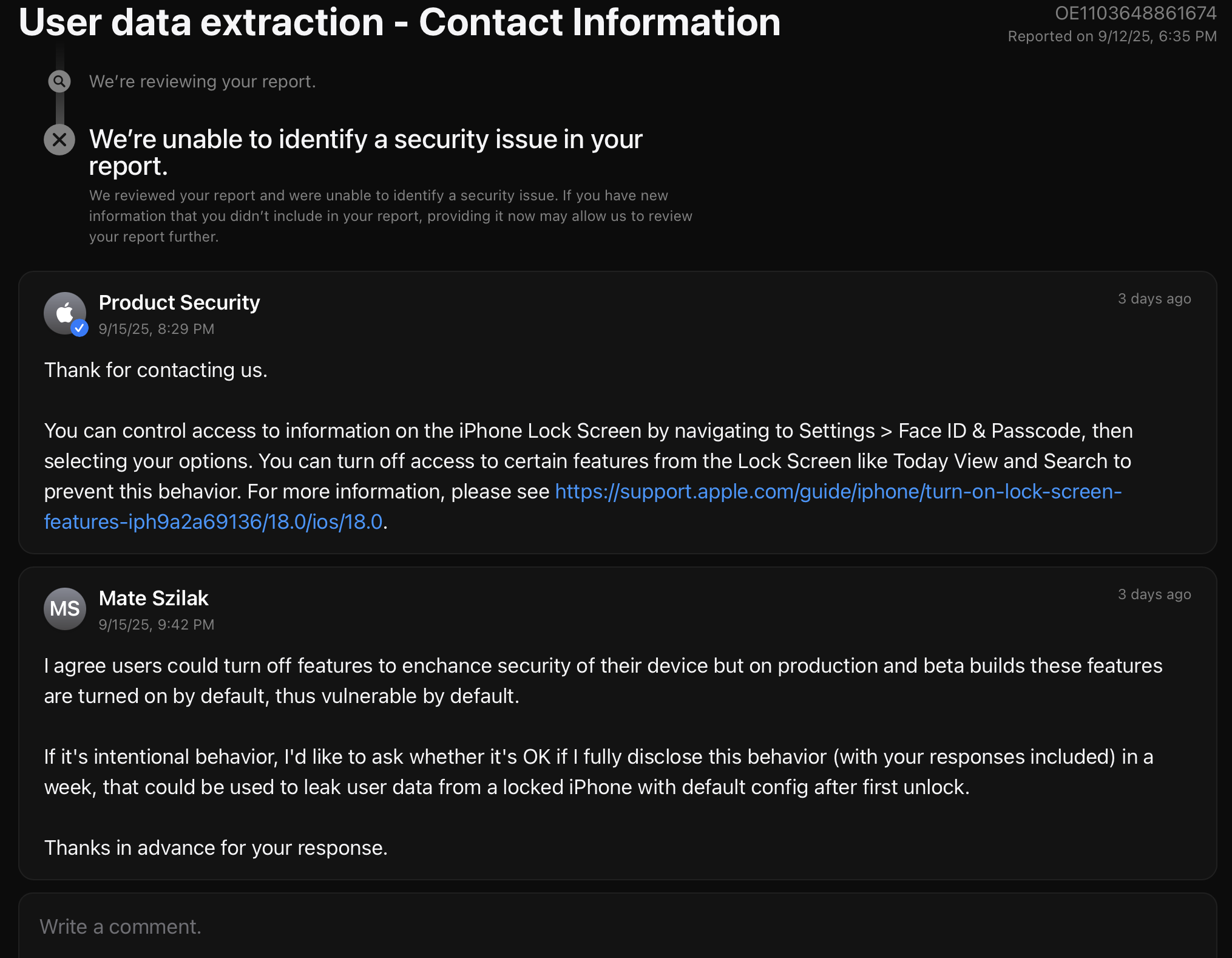Click the 'We're unable to identify a security issue' heading
This screenshot has height=958, width=1232.
[x=365, y=152]
